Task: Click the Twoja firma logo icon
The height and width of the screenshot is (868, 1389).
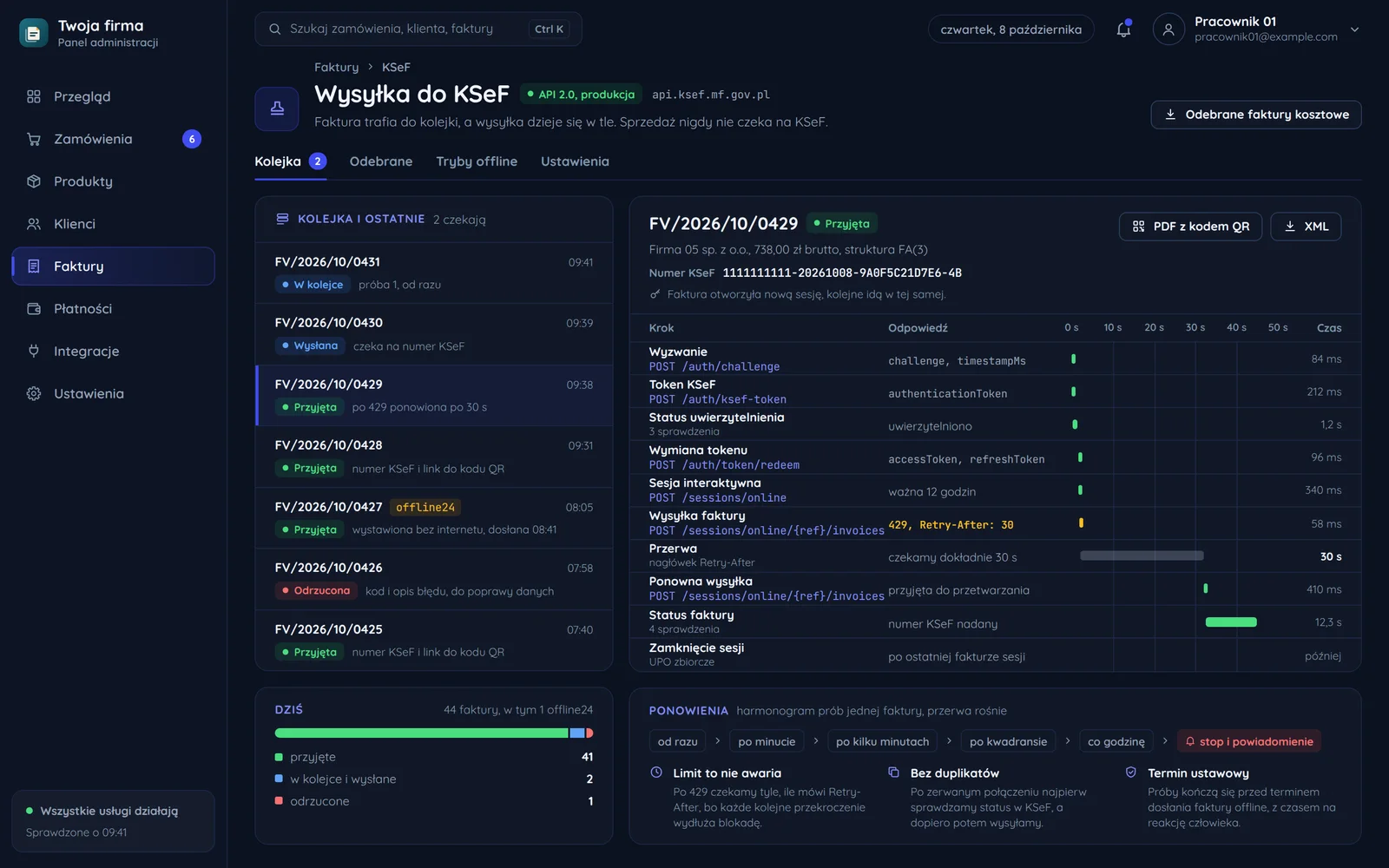Action: click(34, 33)
